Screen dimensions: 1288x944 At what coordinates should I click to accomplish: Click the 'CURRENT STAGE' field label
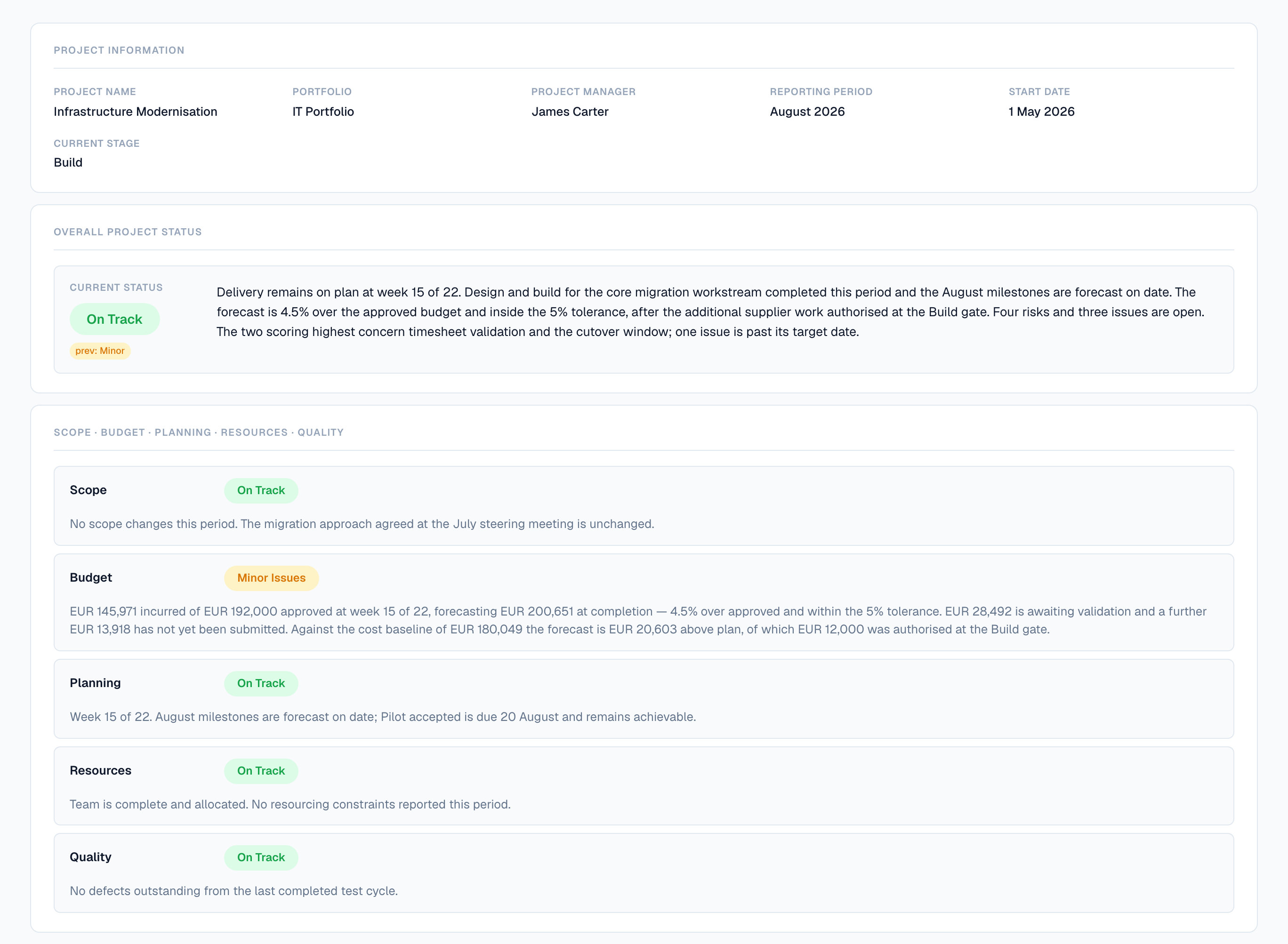(x=97, y=144)
